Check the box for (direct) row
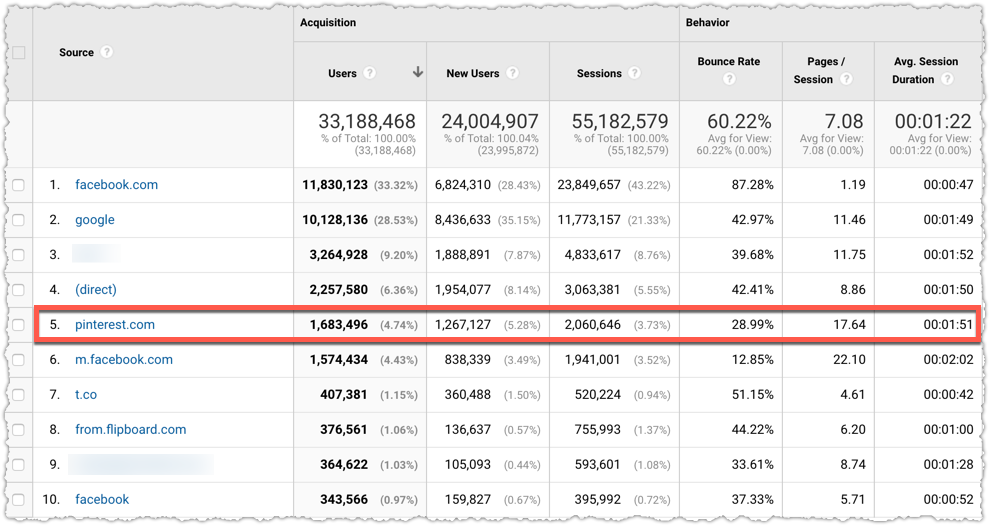This screenshot has height=525, width=989. (x=18, y=290)
